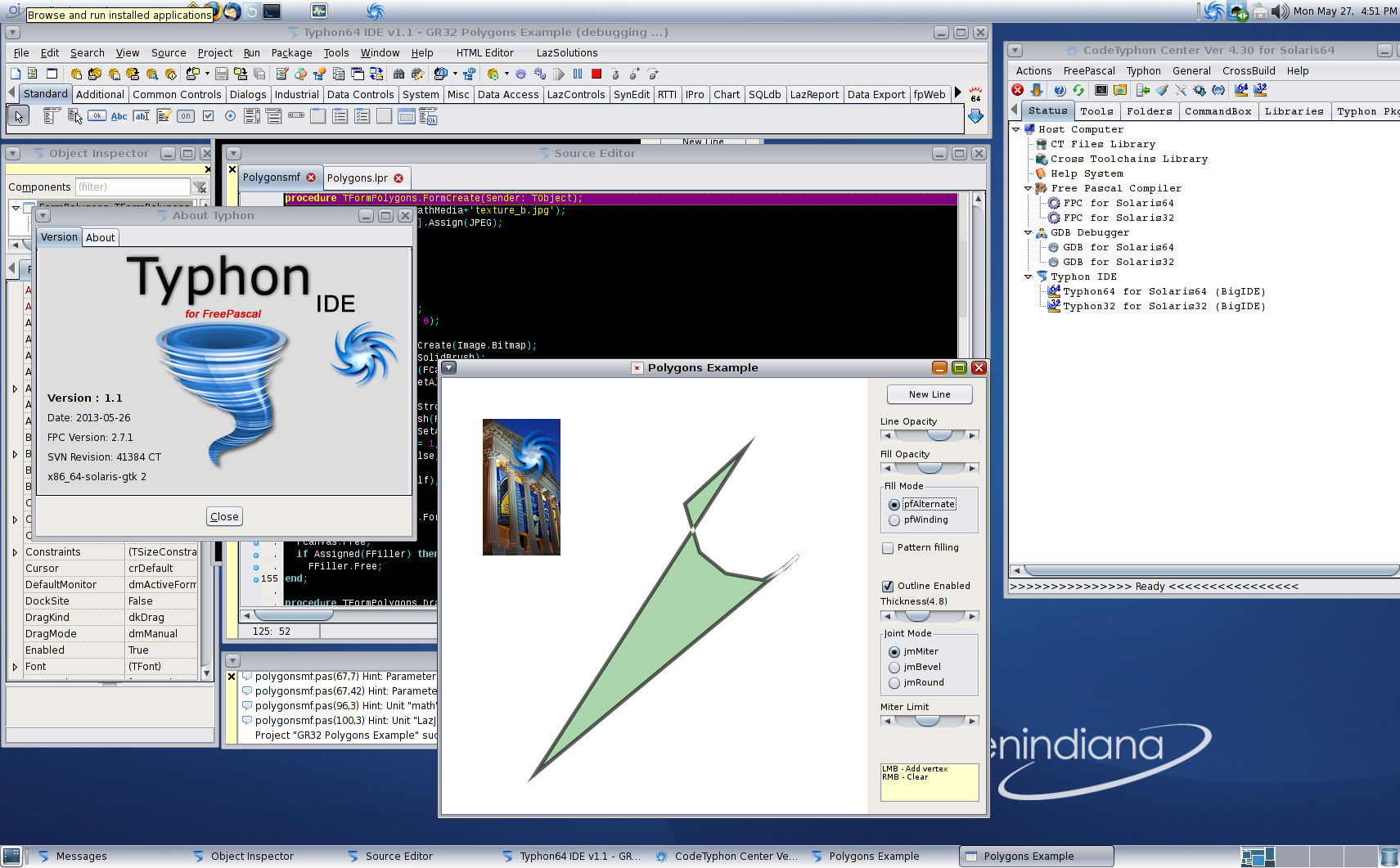Click the New Line button in Polygons Example
Image resolution: width=1400 pixels, height=868 pixels.
[x=930, y=394]
